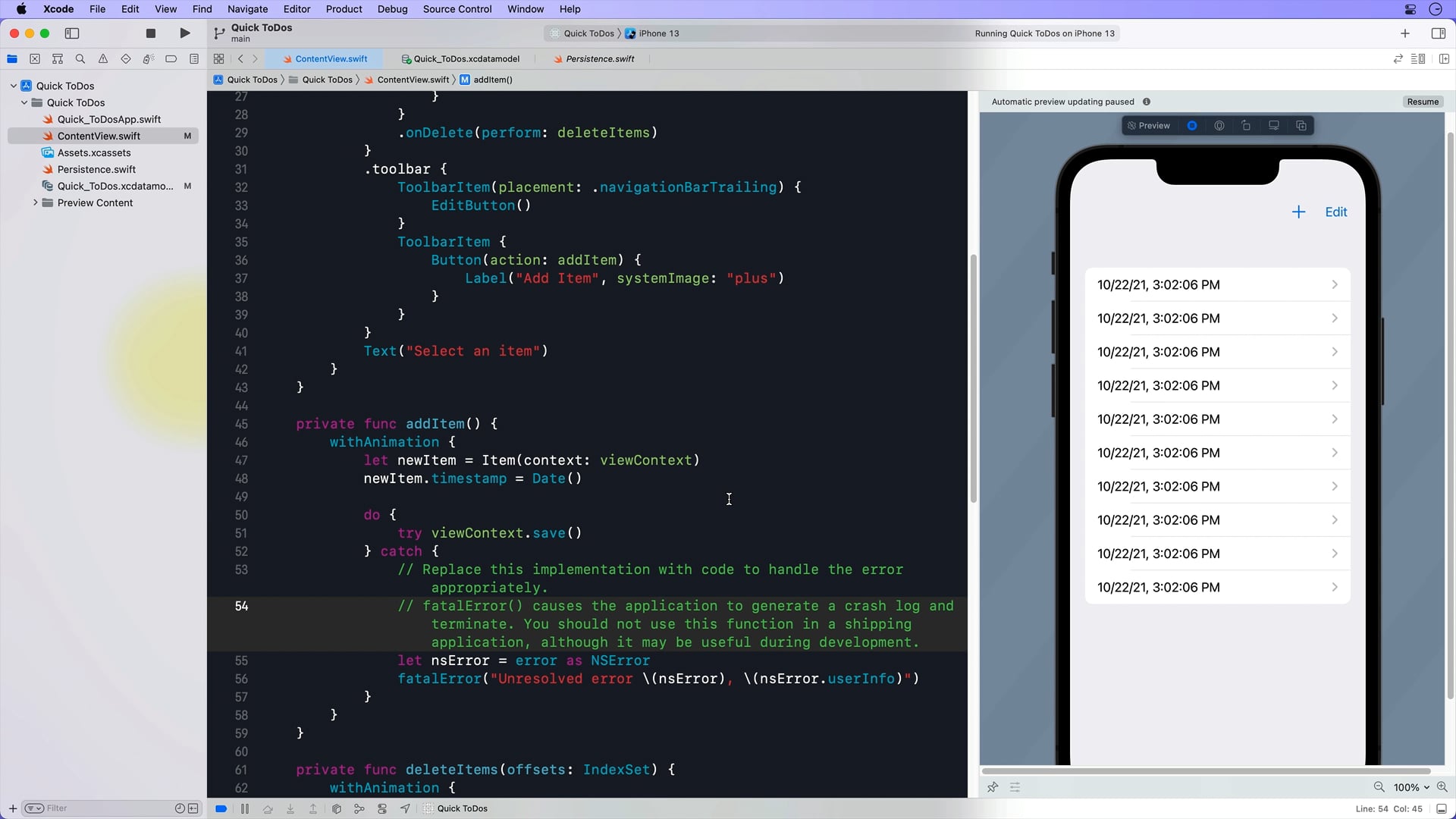Switch to the Persistence.swift tab
The width and height of the screenshot is (1456, 819).
[594, 59]
